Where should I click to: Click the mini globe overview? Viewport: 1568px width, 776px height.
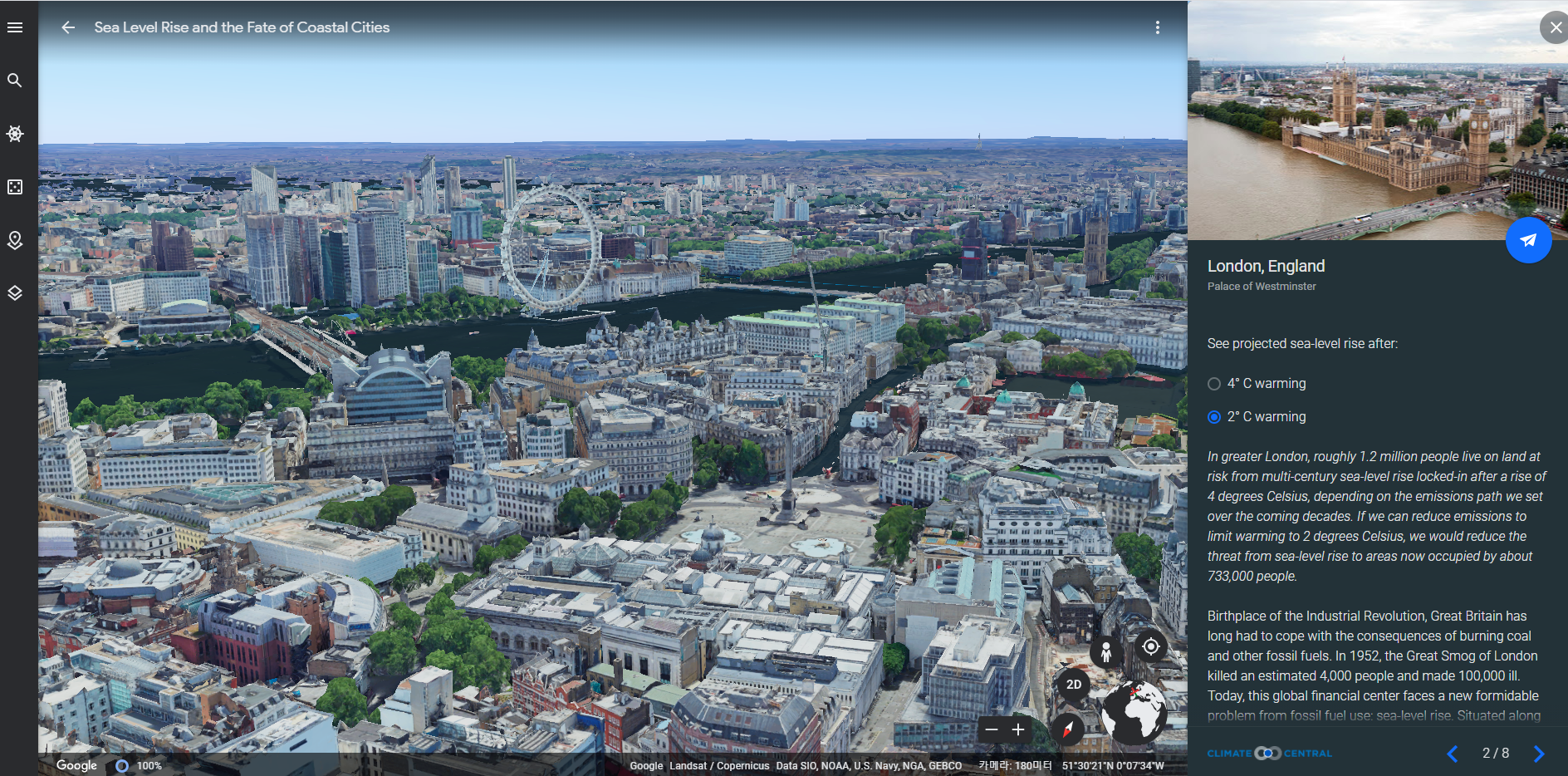tap(1134, 712)
